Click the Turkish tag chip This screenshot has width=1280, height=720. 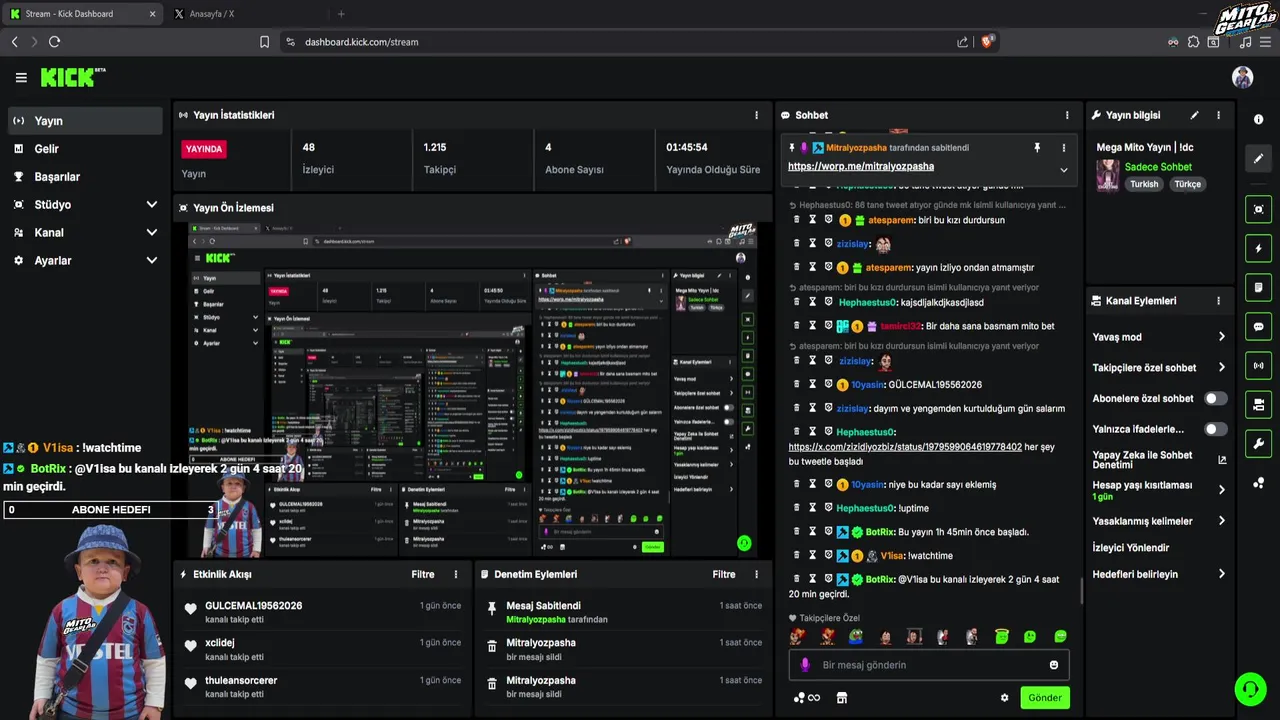pos(1144,184)
